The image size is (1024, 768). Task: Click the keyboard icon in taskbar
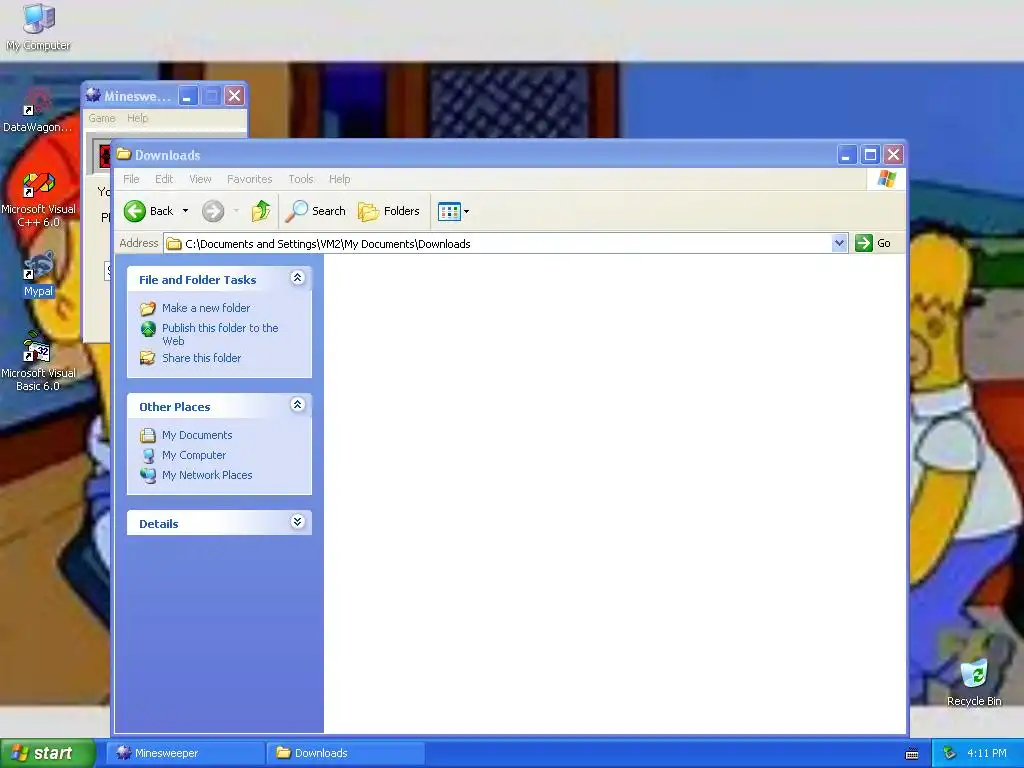[912, 754]
